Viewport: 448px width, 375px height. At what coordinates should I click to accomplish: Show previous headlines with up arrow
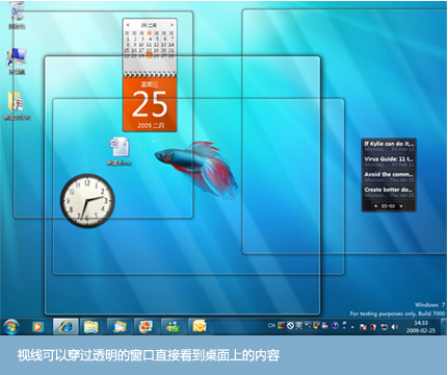[x=376, y=206]
